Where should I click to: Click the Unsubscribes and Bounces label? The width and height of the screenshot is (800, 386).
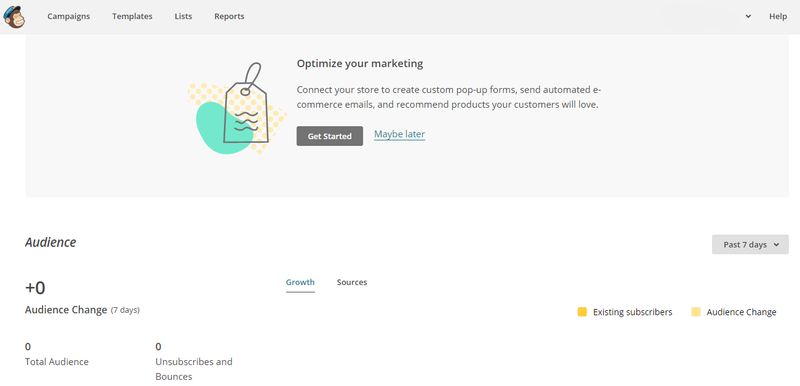(x=194, y=369)
